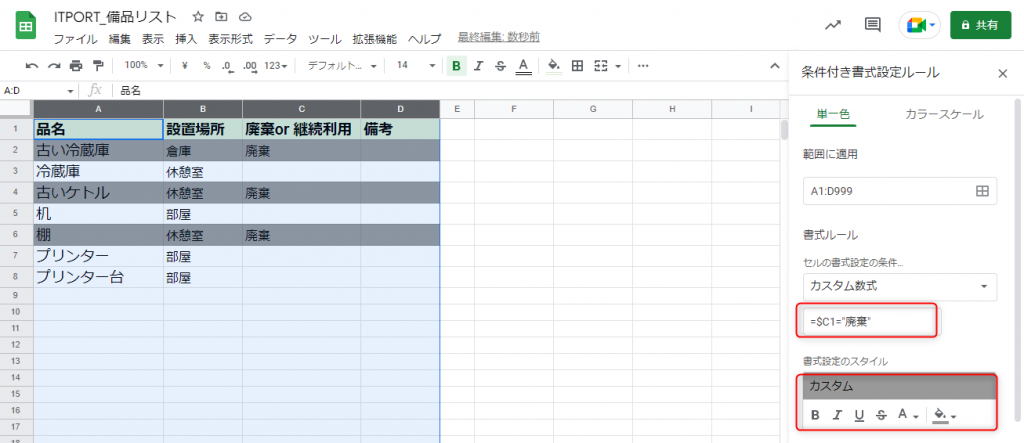Format as percent
Viewport: 1024px width, 443px height.
(x=206, y=66)
